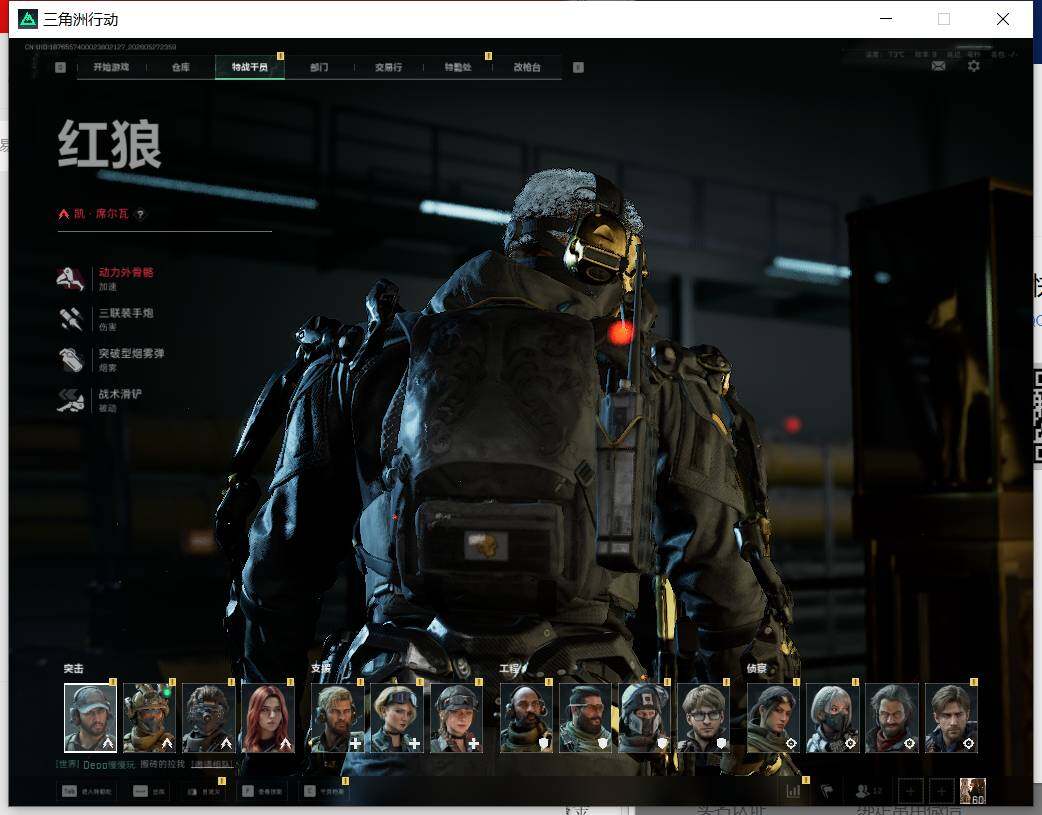Click the next-tab key icon right of 改枪台
The width and height of the screenshot is (1042, 815).
click(x=578, y=67)
